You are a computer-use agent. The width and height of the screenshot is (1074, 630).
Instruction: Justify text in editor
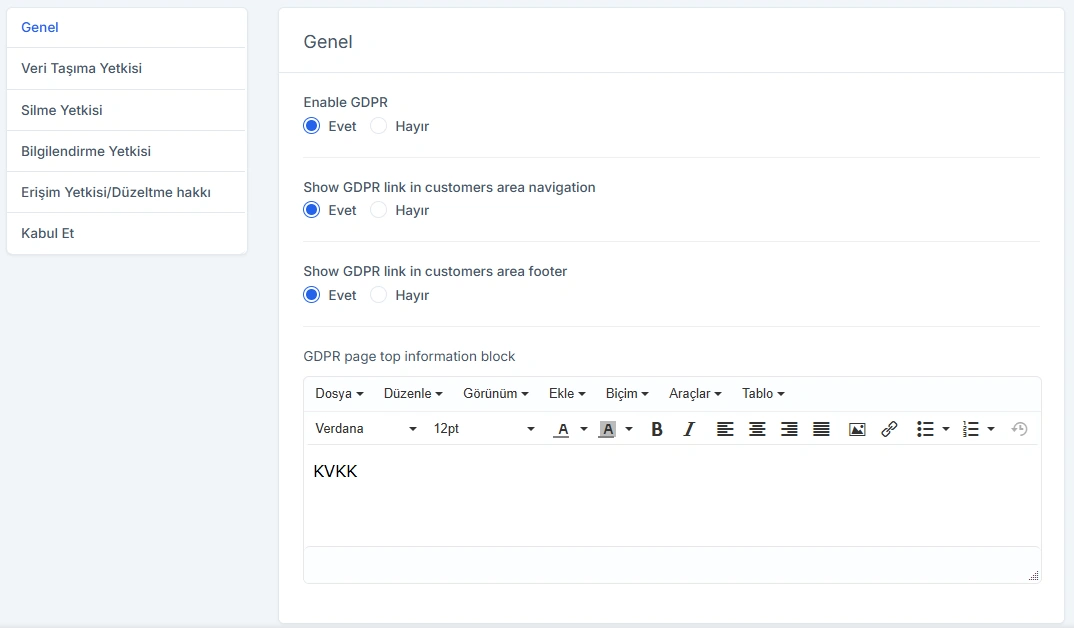(821, 429)
